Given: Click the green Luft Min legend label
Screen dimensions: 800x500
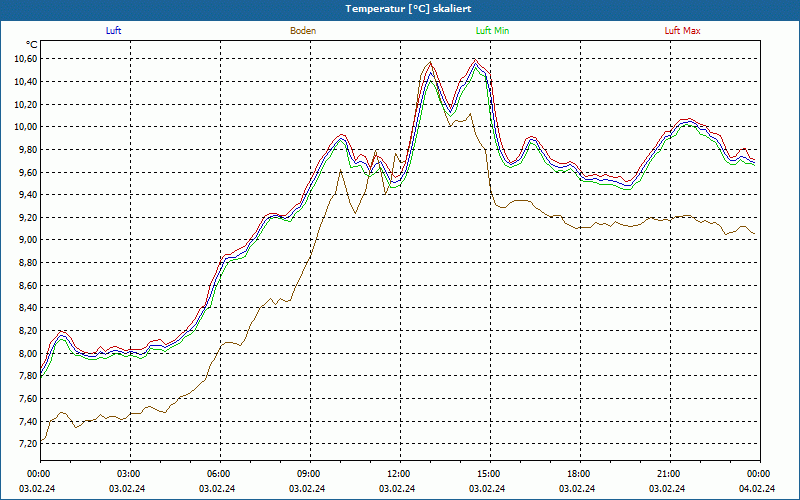Looking at the screenshot, I should [492, 31].
